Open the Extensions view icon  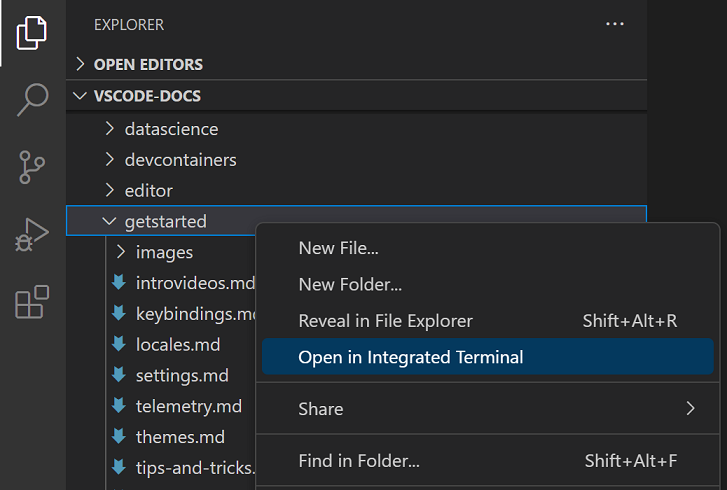click(x=32, y=301)
